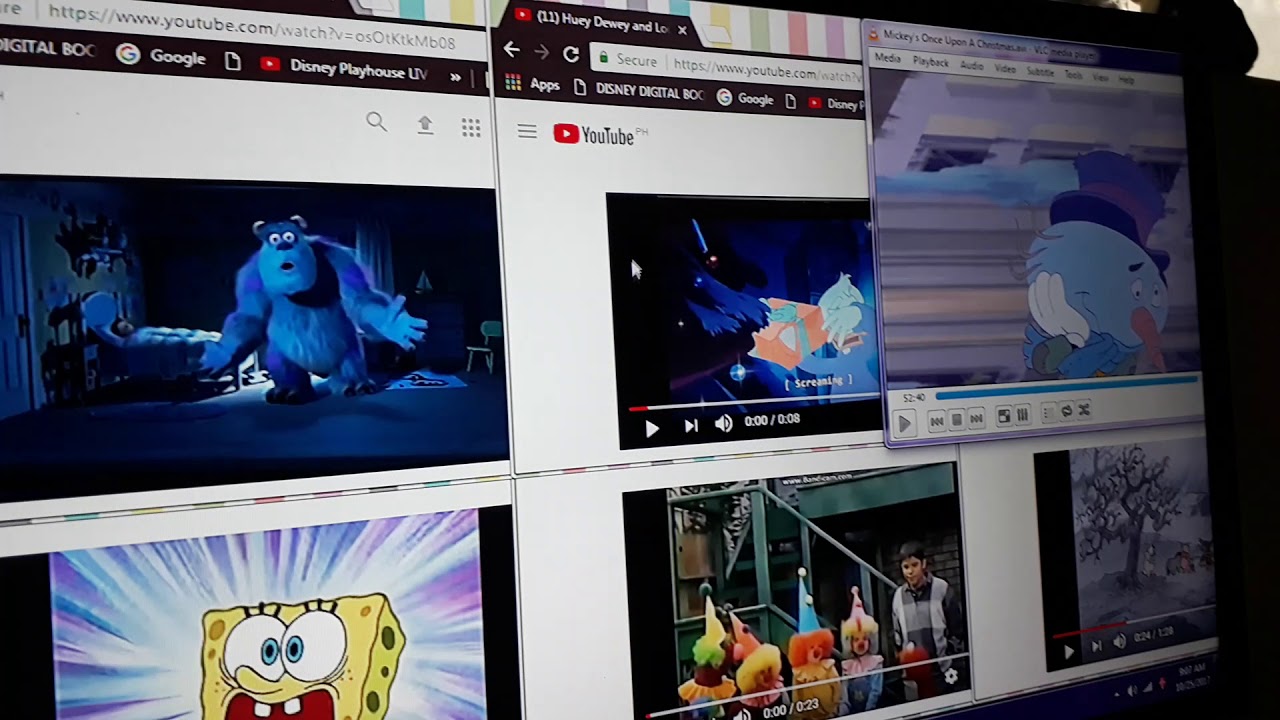Click VLC previous track button
This screenshot has width=1280, height=720.
[937, 421]
